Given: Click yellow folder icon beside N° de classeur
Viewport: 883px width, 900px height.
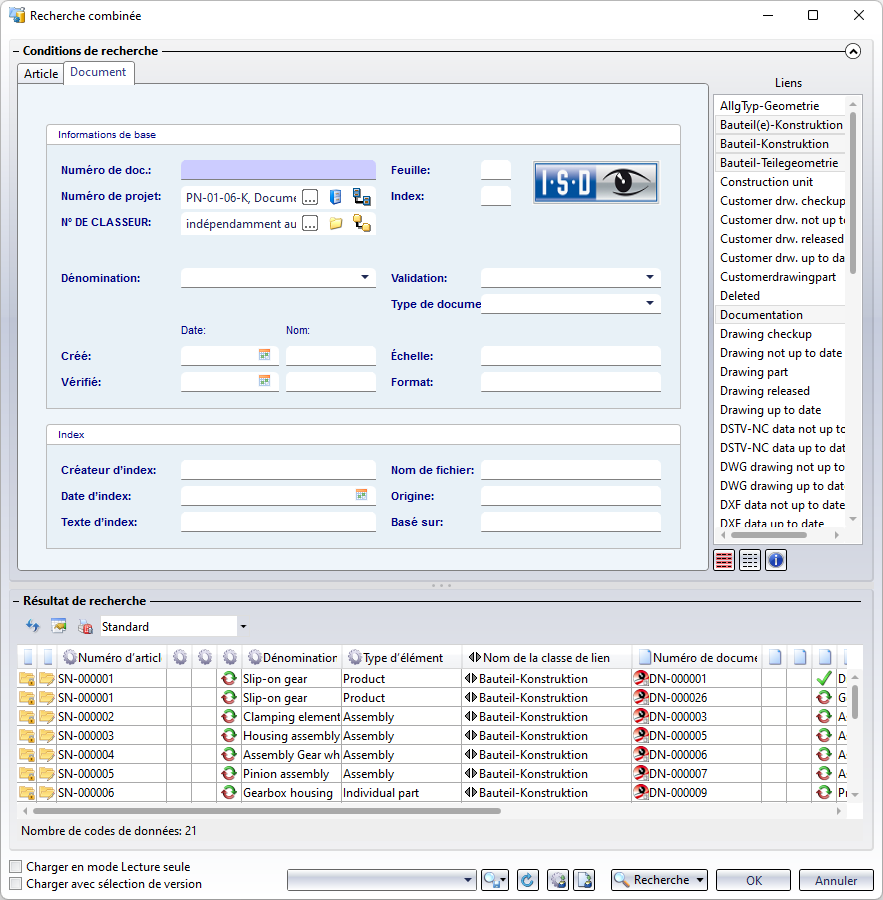Looking at the screenshot, I should click(x=336, y=224).
